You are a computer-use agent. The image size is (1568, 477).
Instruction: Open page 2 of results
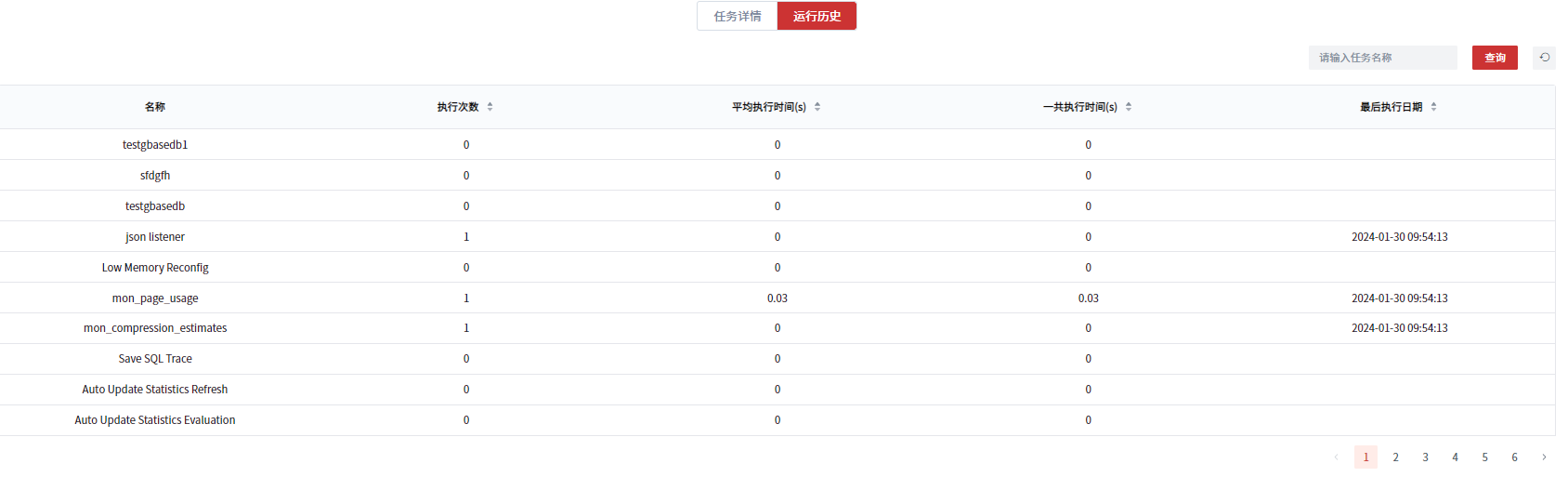coord(1395,457)
